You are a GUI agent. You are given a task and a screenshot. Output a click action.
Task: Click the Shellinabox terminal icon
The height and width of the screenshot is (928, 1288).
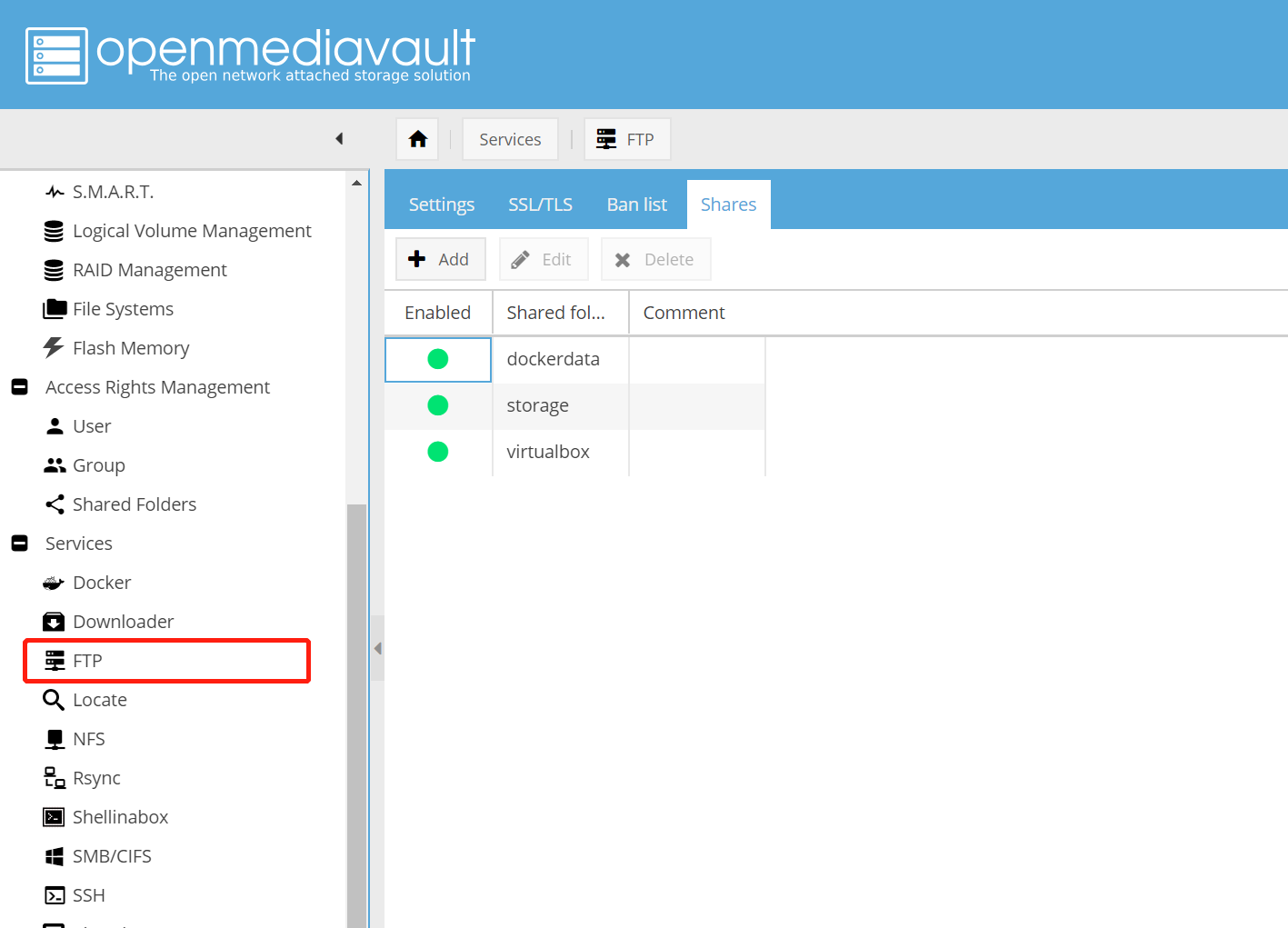point(55,817)
